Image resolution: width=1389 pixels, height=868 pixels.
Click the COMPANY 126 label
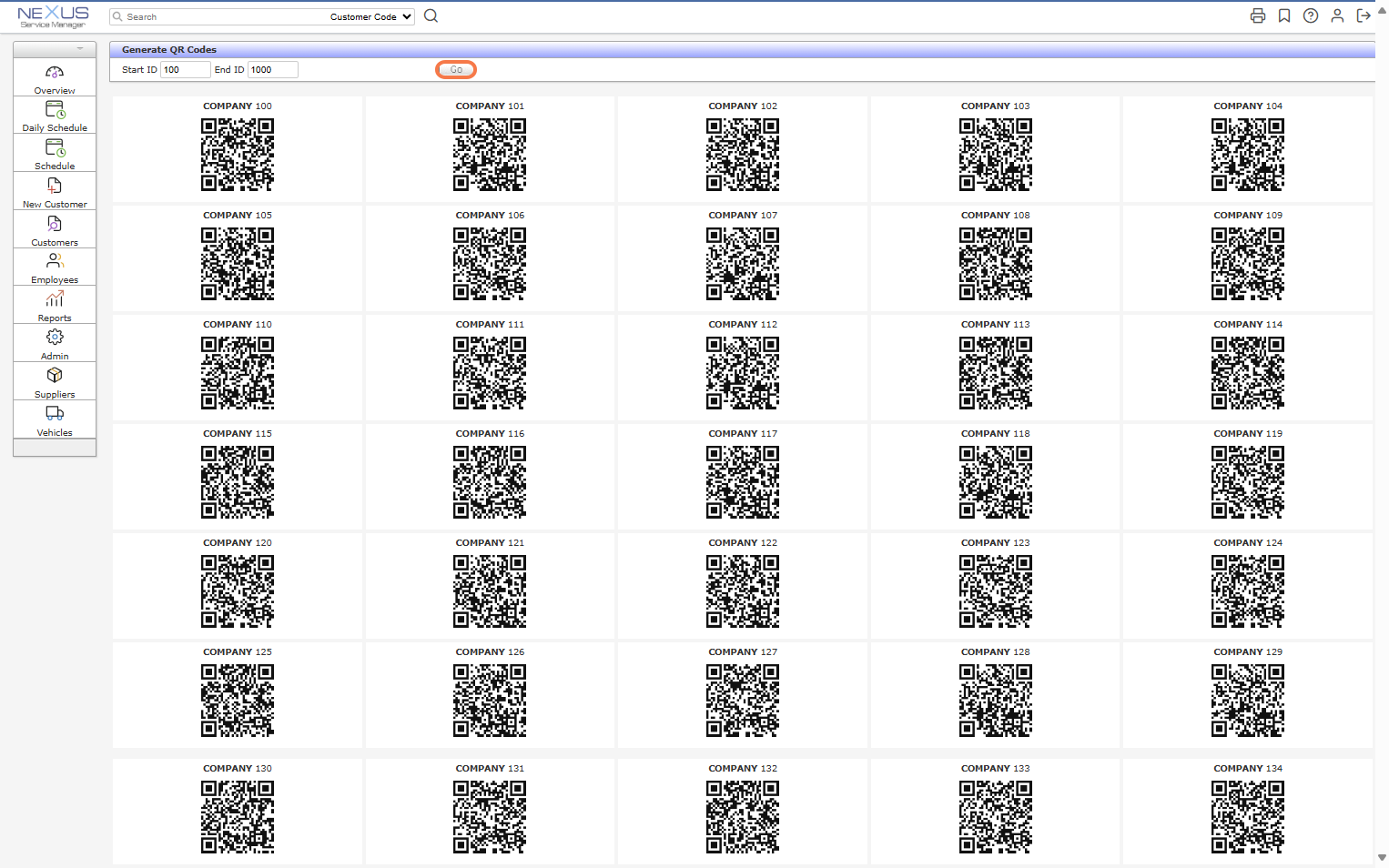click(x=490, y=652)
